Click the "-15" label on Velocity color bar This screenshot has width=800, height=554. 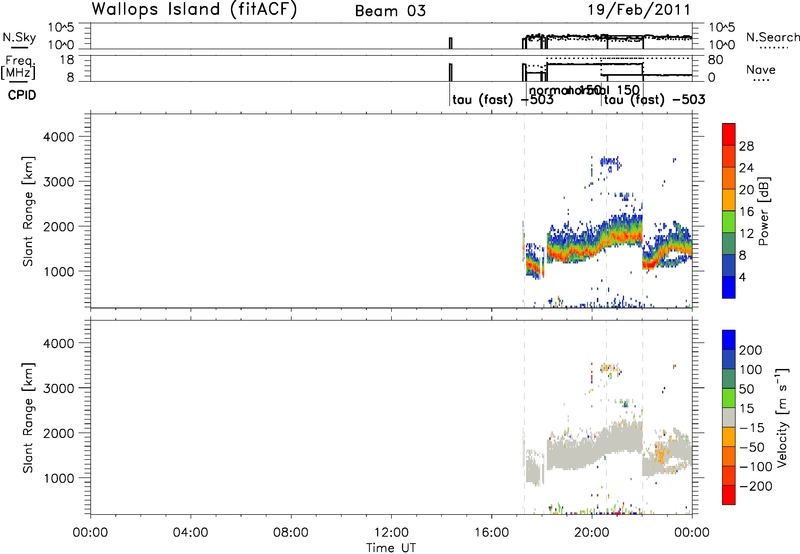[752, 428]
